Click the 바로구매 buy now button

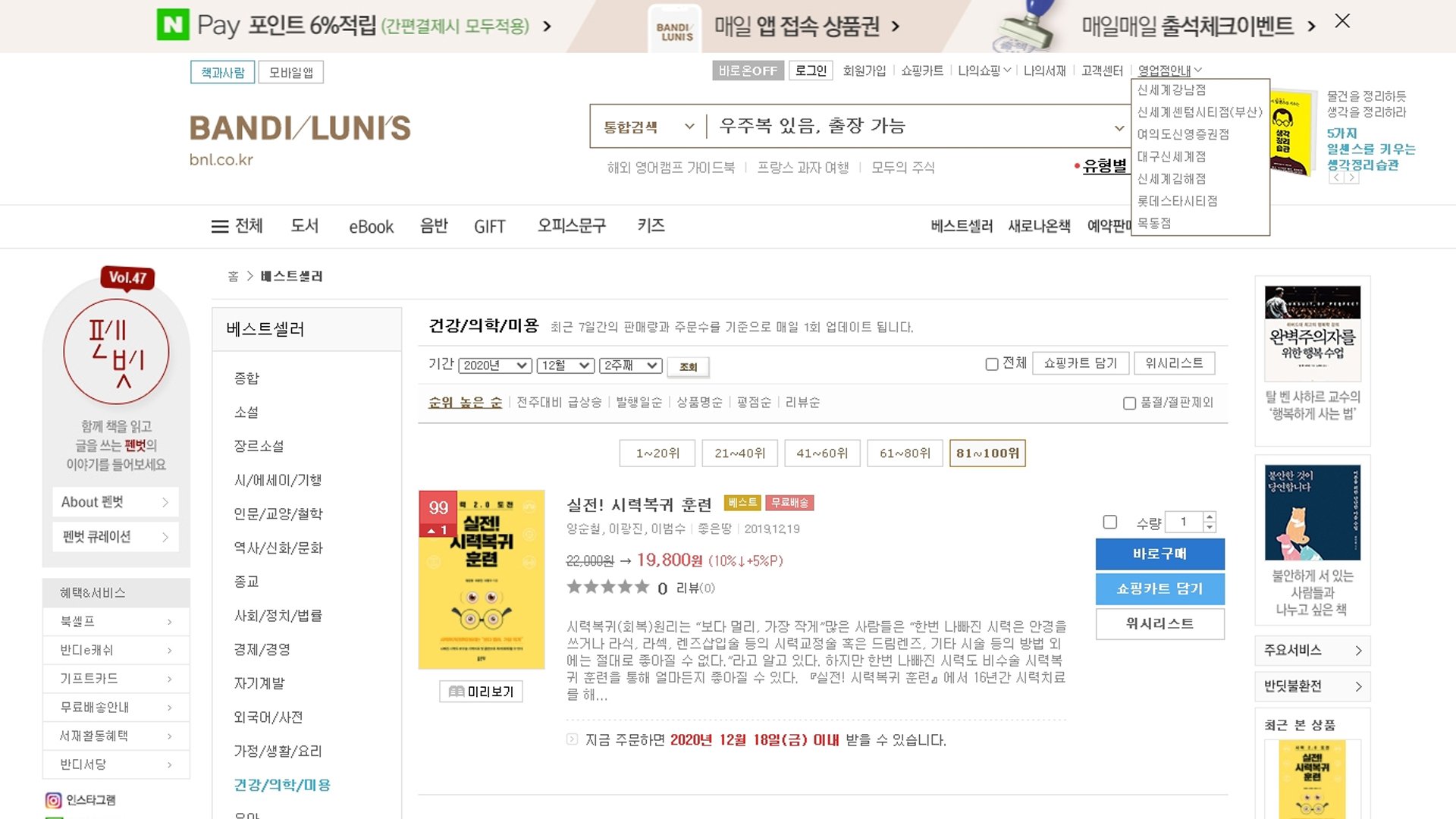click(x=1159, y=554)
